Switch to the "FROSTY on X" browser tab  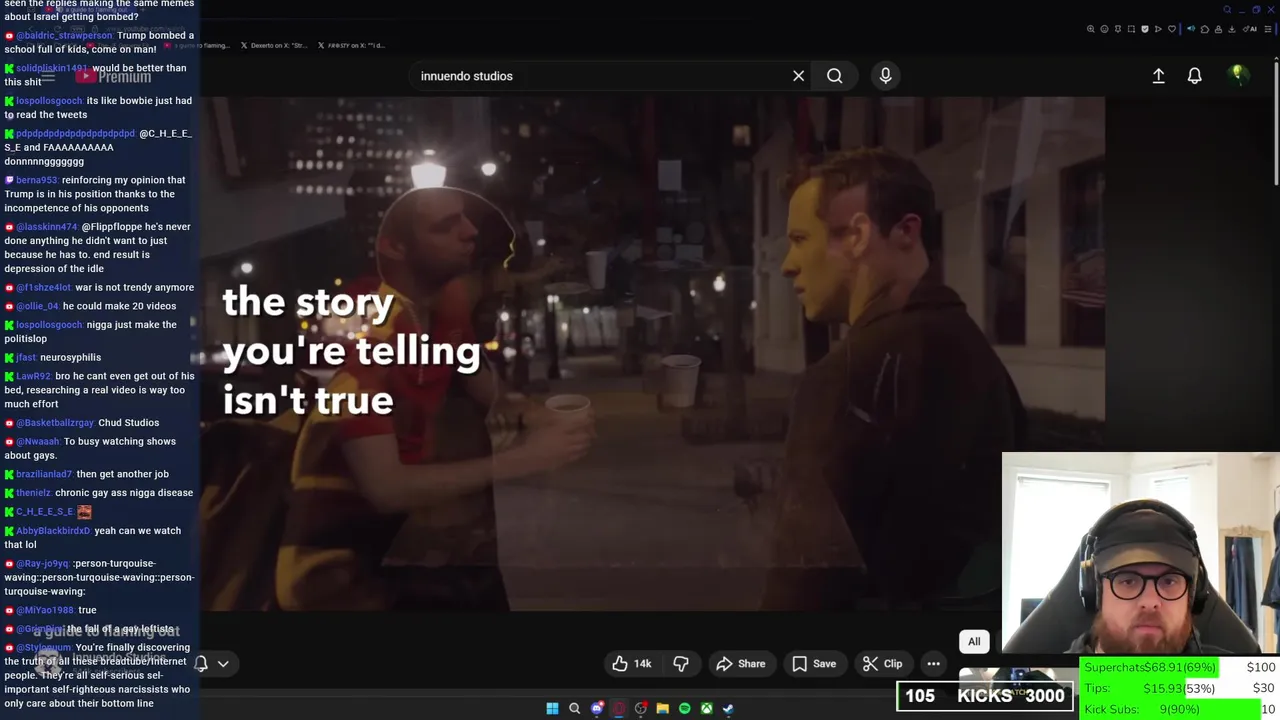351,45
